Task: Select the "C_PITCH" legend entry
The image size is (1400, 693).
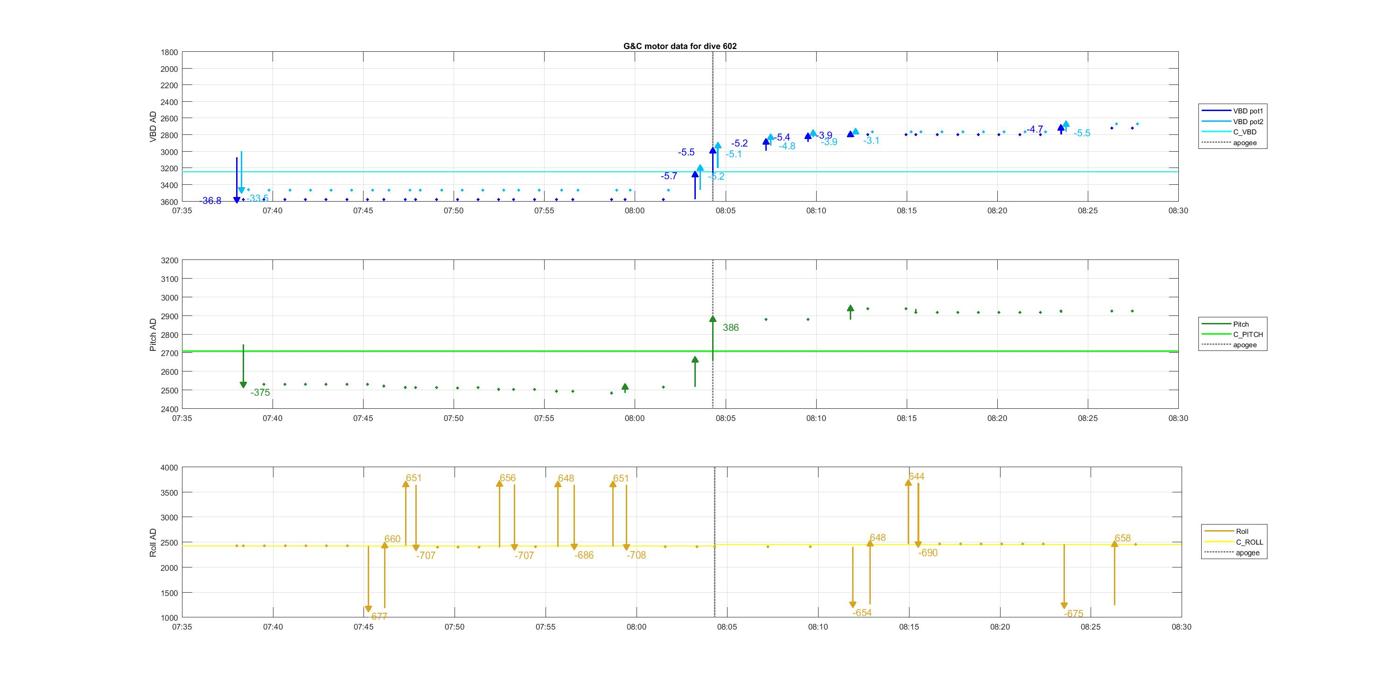Action: 1233,334
